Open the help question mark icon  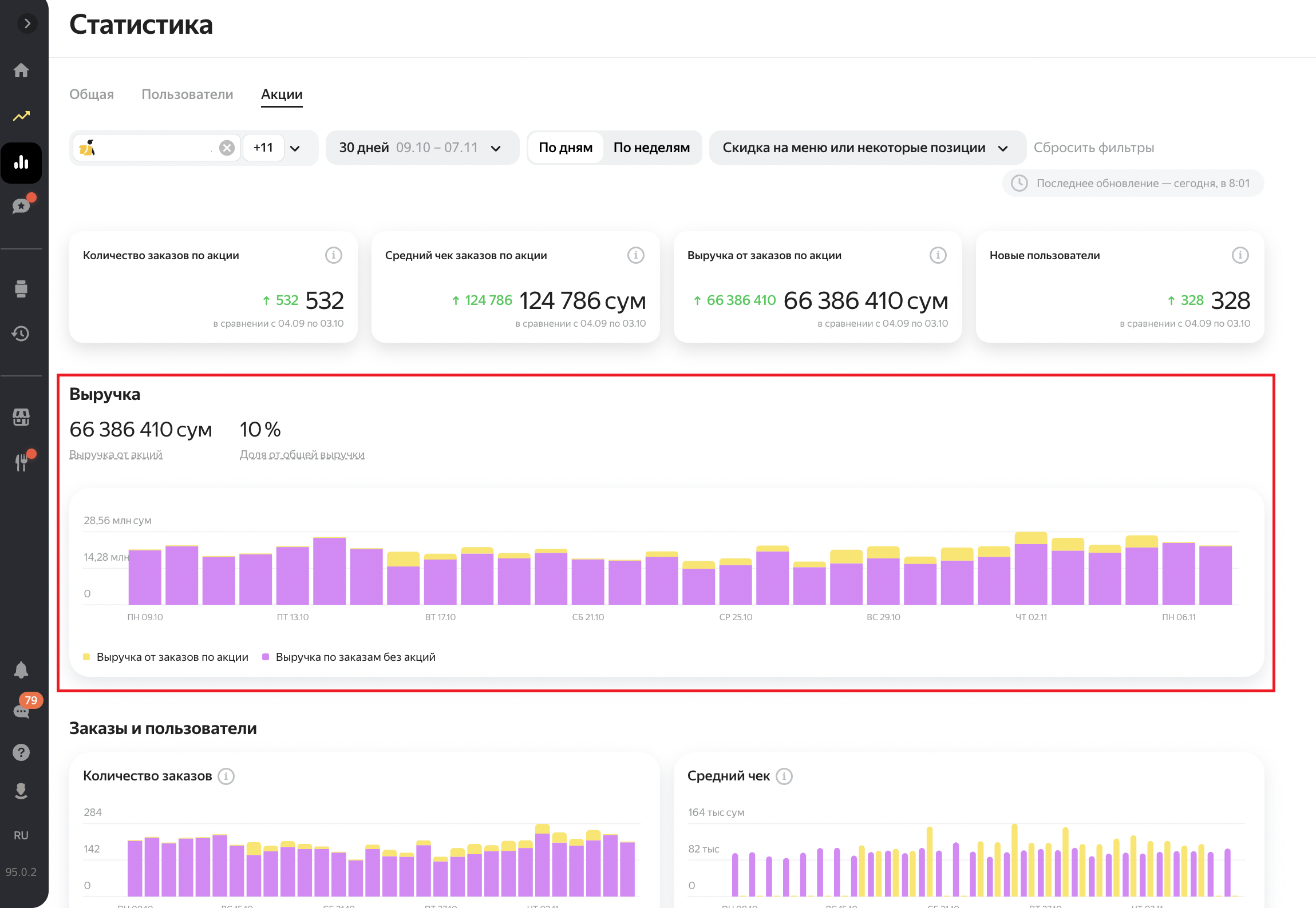coord(21,752)
